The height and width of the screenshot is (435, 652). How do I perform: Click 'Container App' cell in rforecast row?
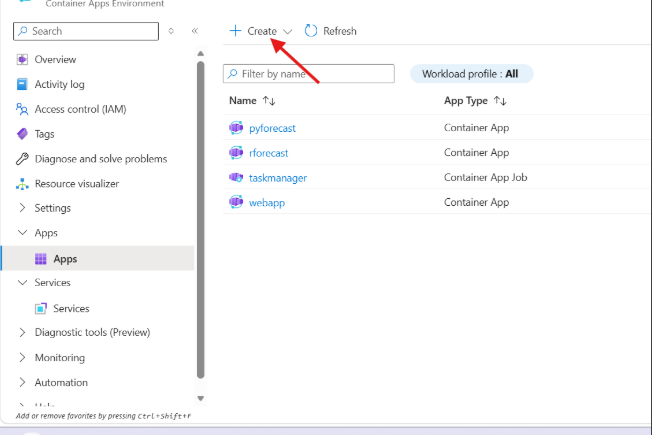click(477, 153)
